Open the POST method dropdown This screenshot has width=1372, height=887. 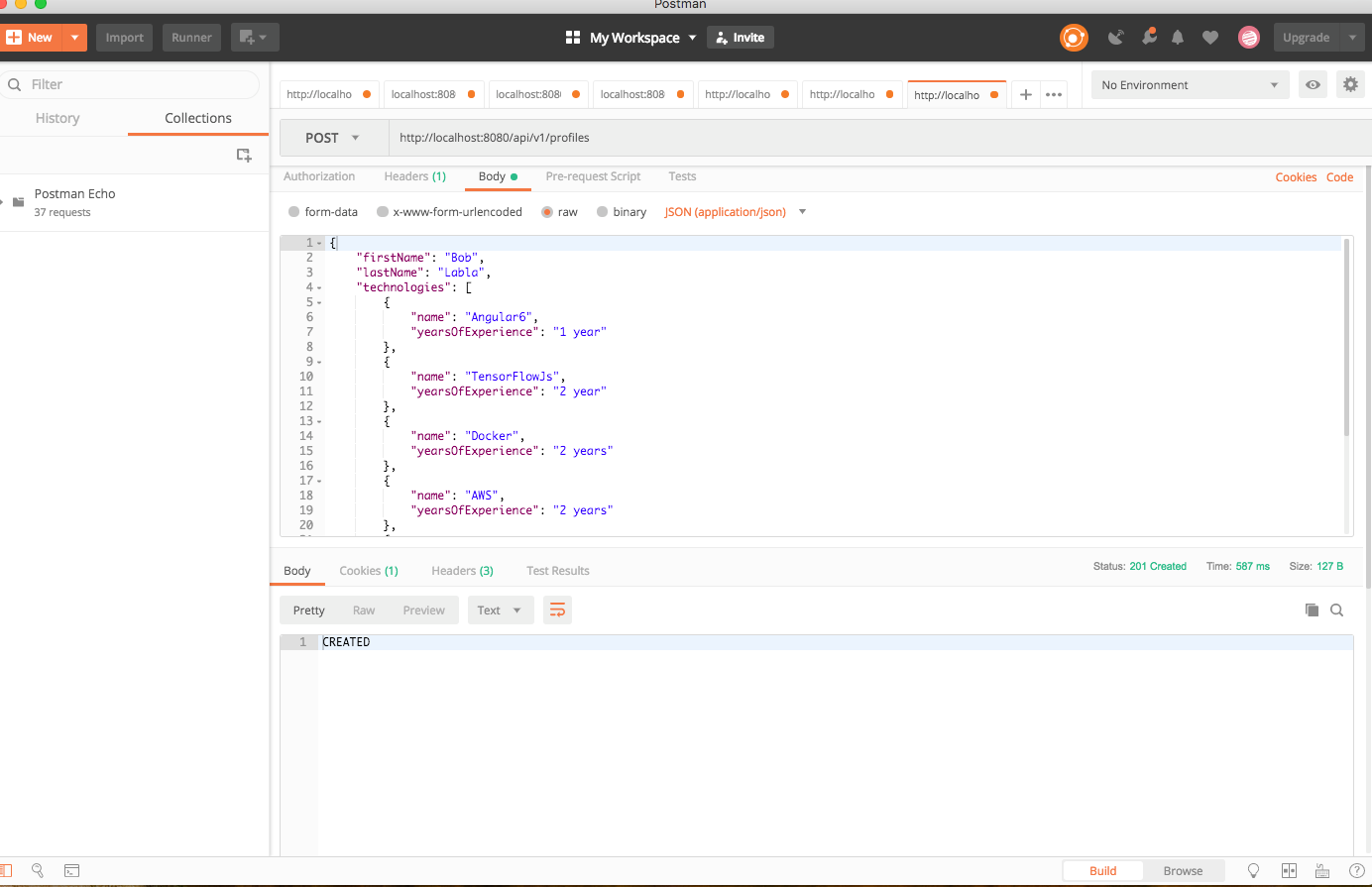tap(333, 137)
